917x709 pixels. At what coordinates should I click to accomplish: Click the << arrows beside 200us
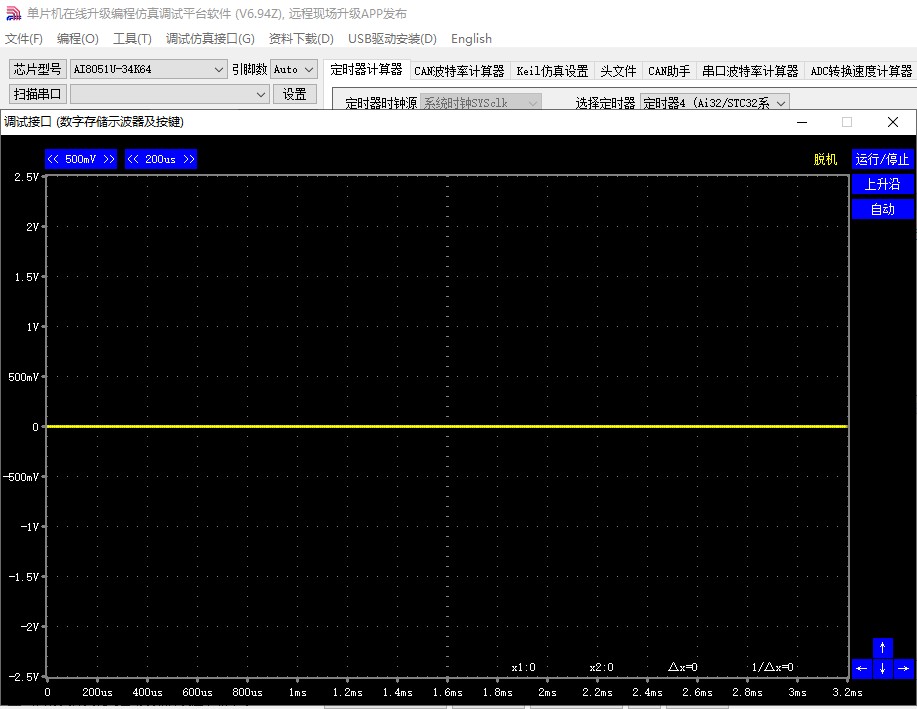(134, 159)
